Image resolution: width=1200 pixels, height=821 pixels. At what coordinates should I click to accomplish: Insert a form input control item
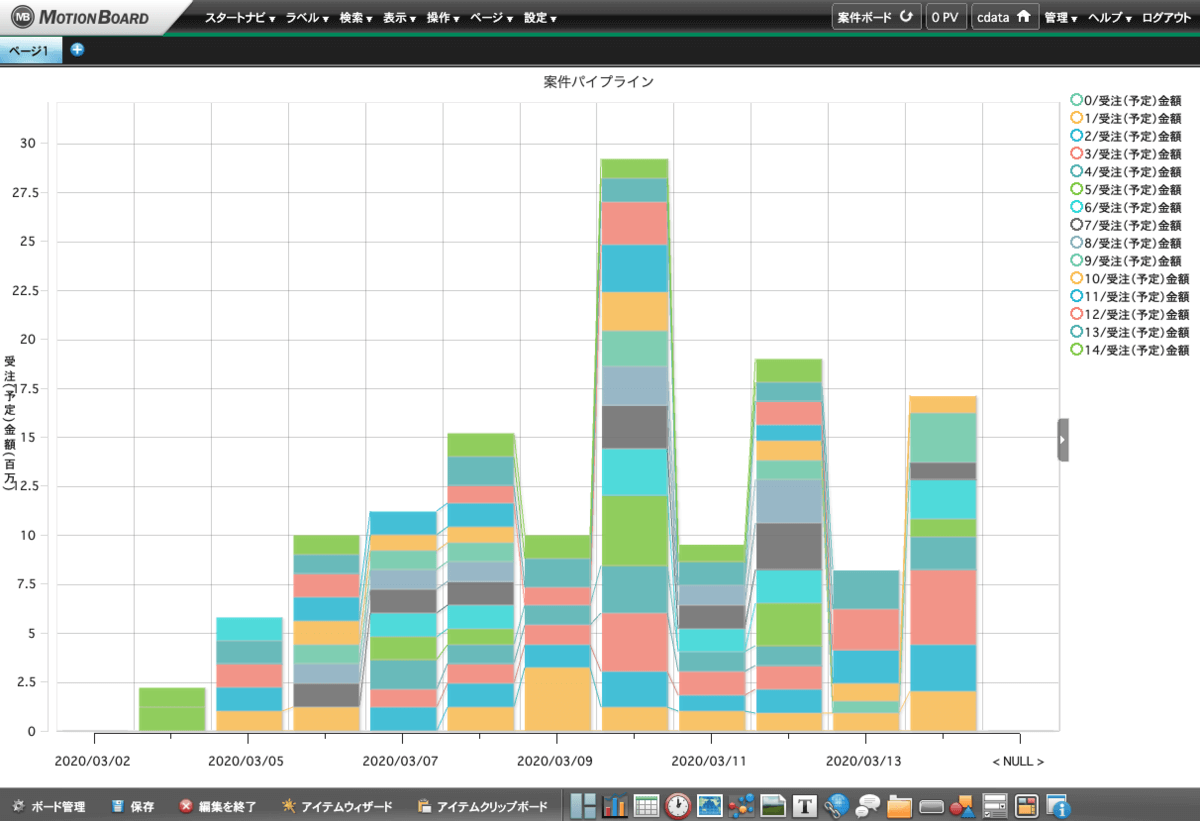995,805
